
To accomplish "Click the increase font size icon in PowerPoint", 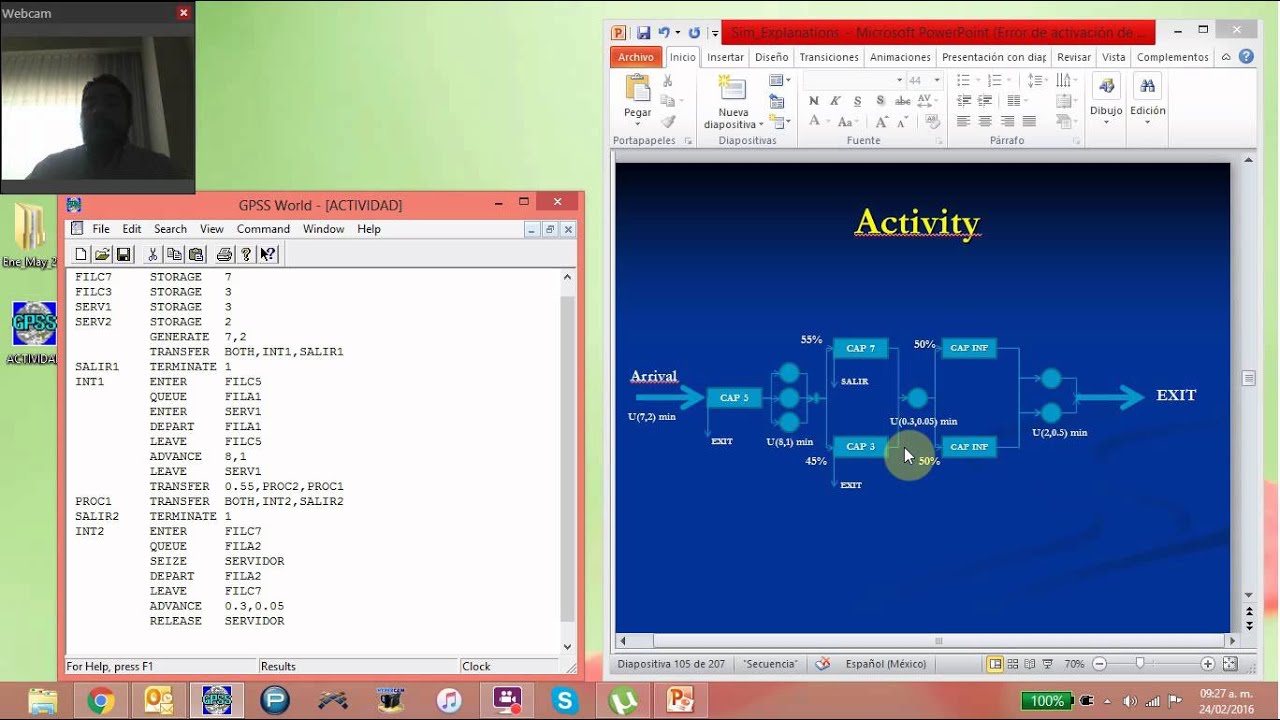I will [881, 122].
